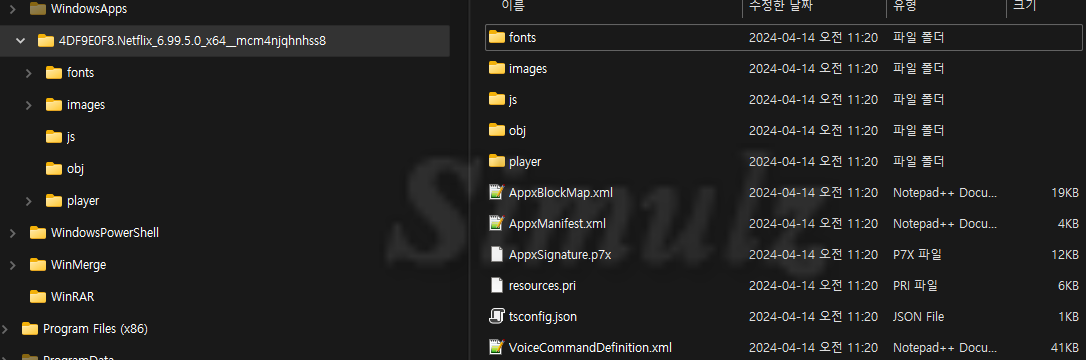
Task: Click the player folder icon in file list
Action: 497,161
